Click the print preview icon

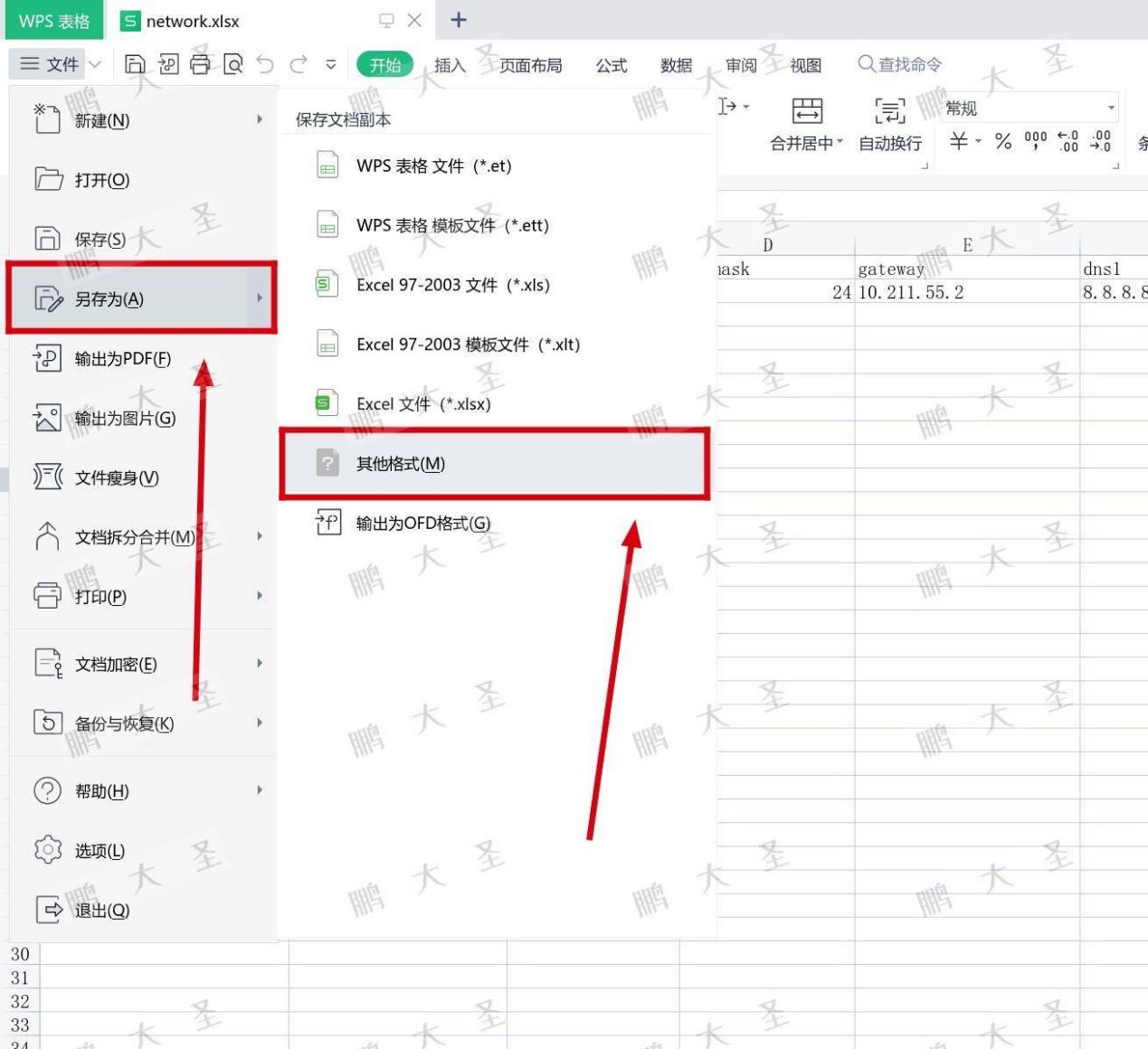(x=233, y=64)
